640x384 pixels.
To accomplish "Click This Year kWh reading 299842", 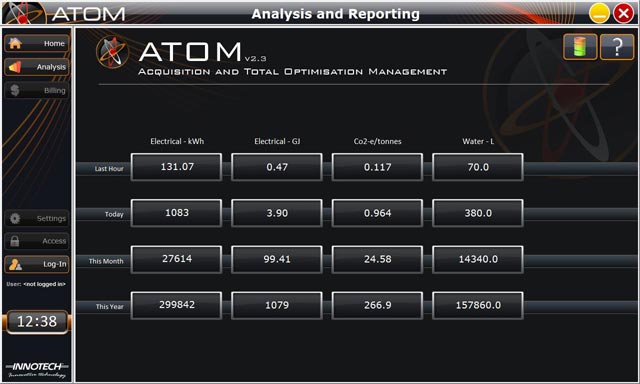I will [x=177, y=305].
